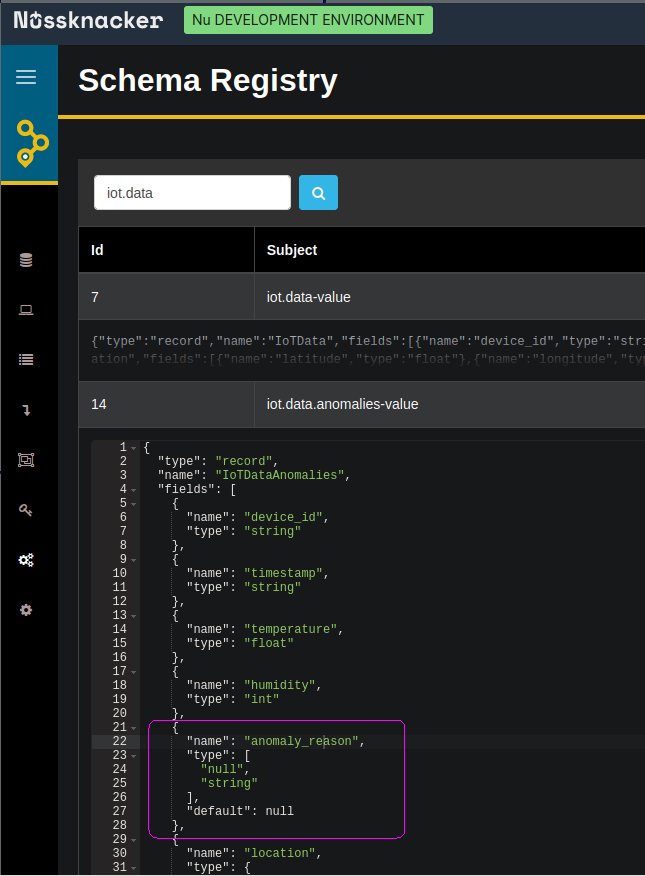Select the frame group sidebar icon
This screenshot has height=876, width=645.
pos(26,460)
